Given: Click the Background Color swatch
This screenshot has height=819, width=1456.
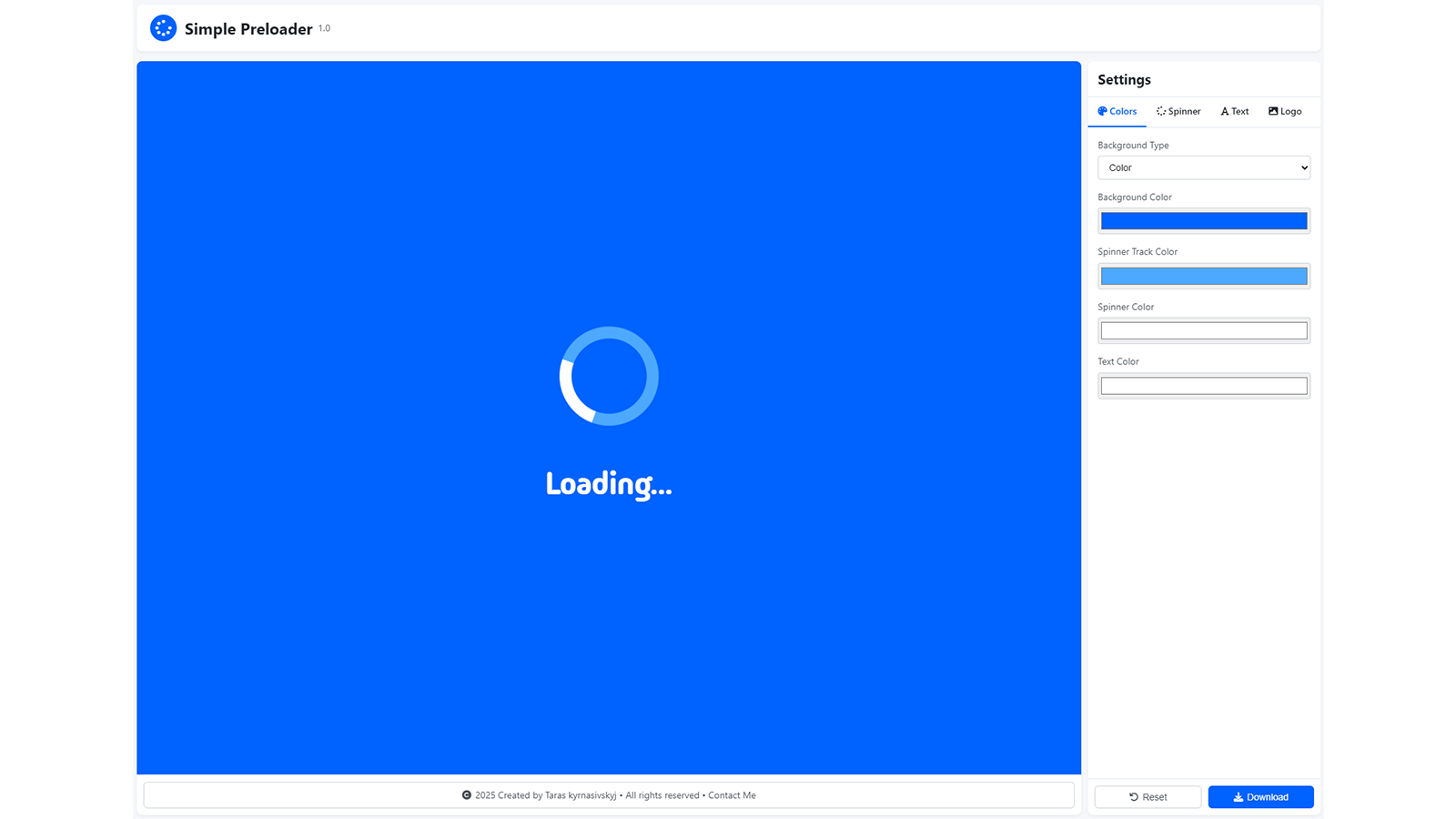Looking at the screenshot, I should [1203, 220].
